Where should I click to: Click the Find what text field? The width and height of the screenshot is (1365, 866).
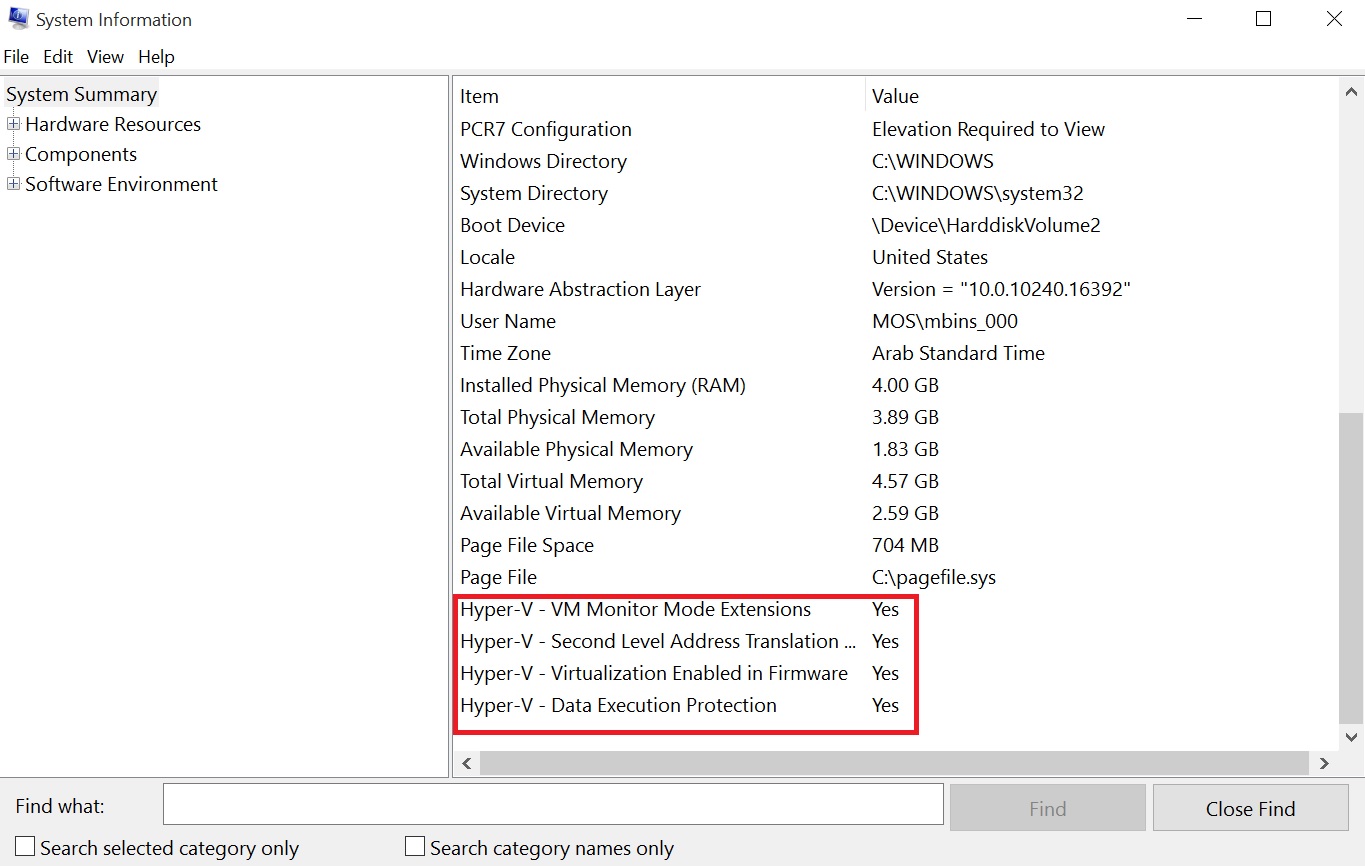[553, 804]
